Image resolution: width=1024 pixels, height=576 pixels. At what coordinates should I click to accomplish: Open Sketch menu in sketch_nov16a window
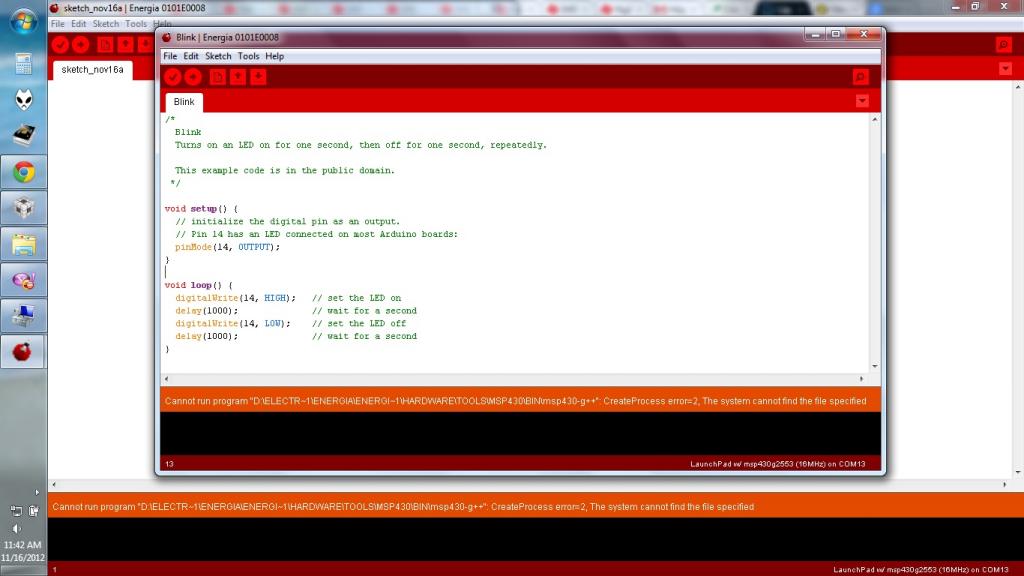click(106, 24)
